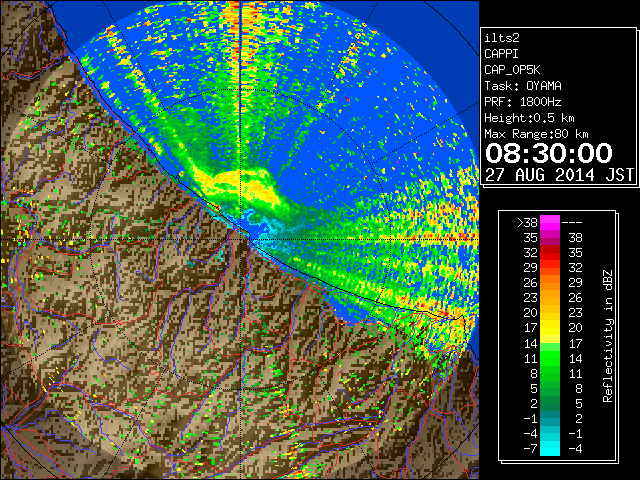Click the 'Max Range:80 km' text
Viewport: 640px width, 480px height.
click(536, 134)
